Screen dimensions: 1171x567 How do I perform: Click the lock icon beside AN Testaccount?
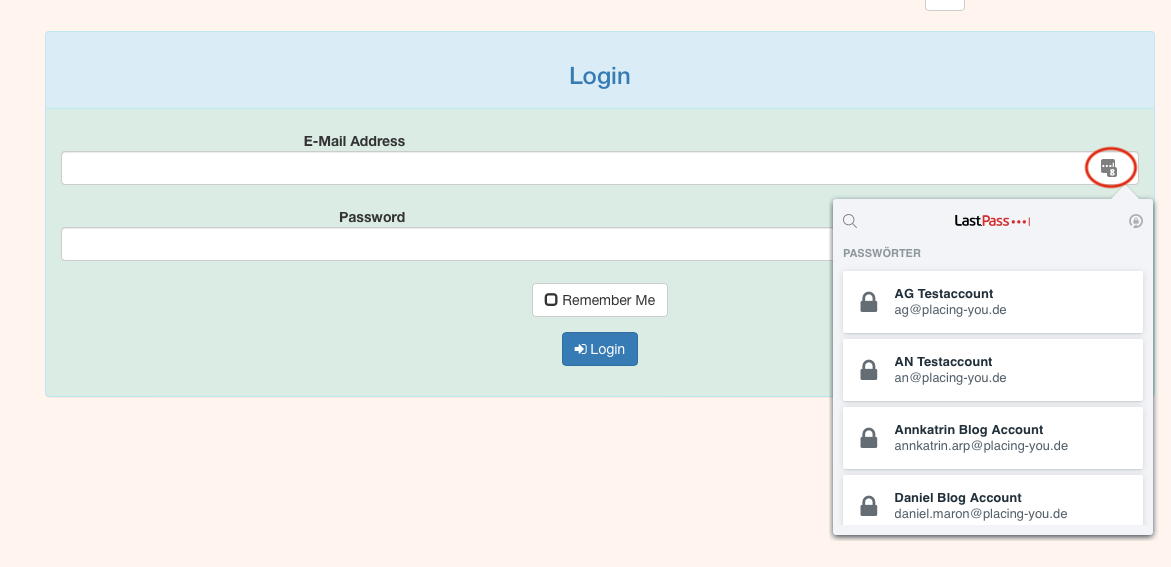[869, 370]
